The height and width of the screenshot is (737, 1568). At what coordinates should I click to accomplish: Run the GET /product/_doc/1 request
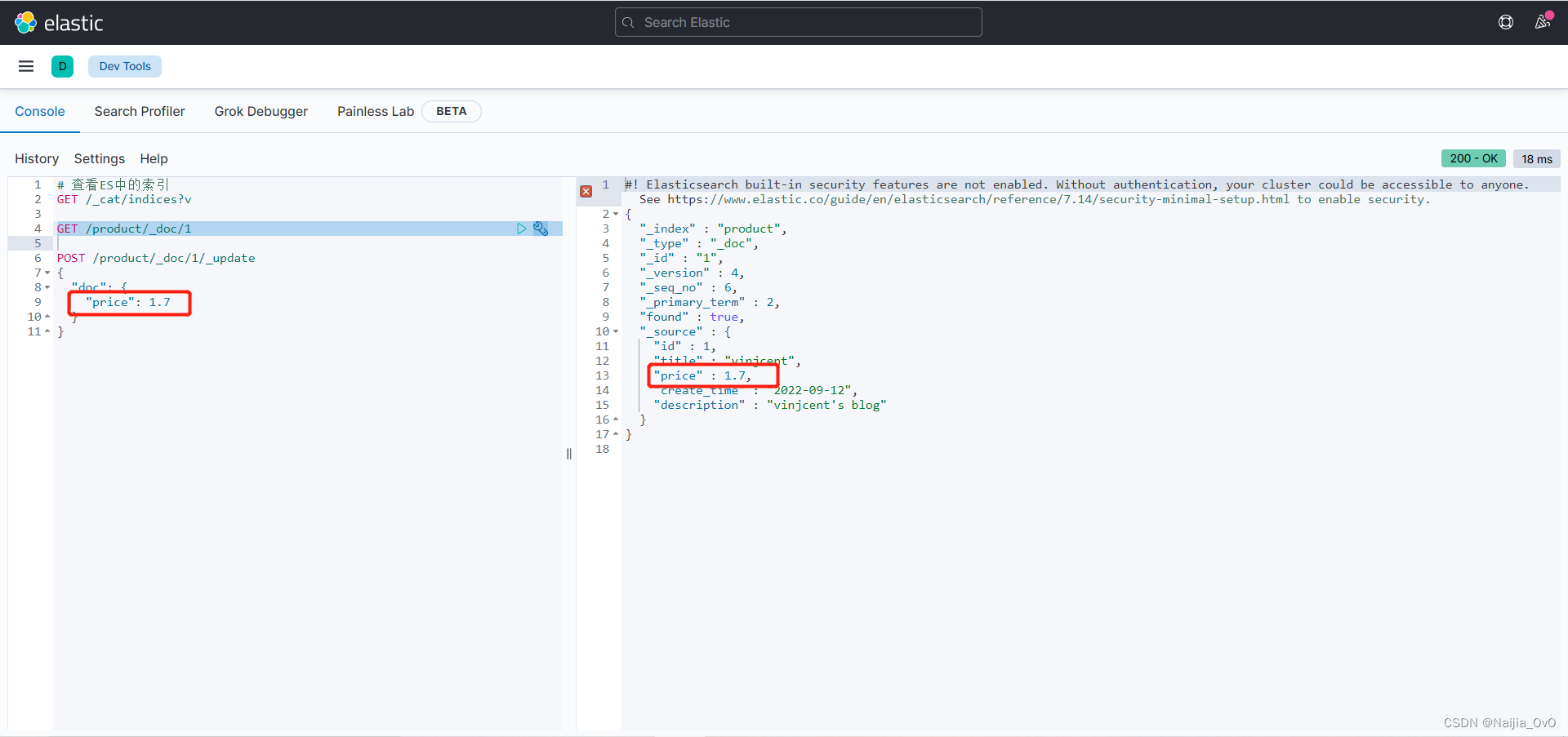pos(521,229)
